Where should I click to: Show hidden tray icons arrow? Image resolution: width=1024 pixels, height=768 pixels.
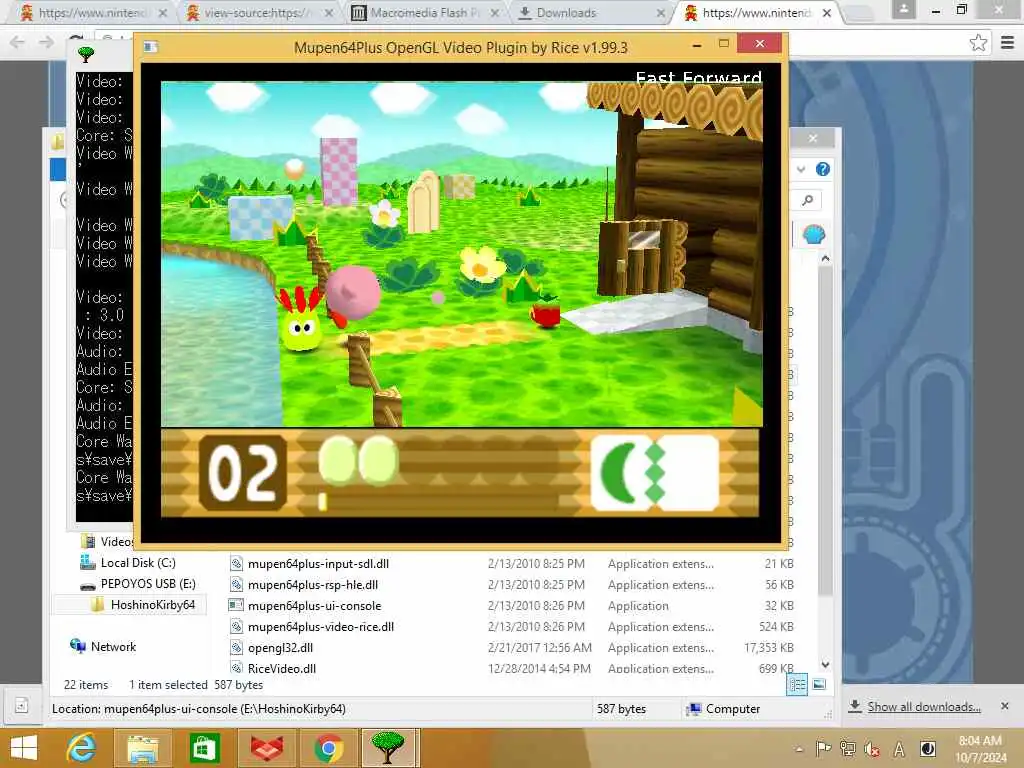799,749
